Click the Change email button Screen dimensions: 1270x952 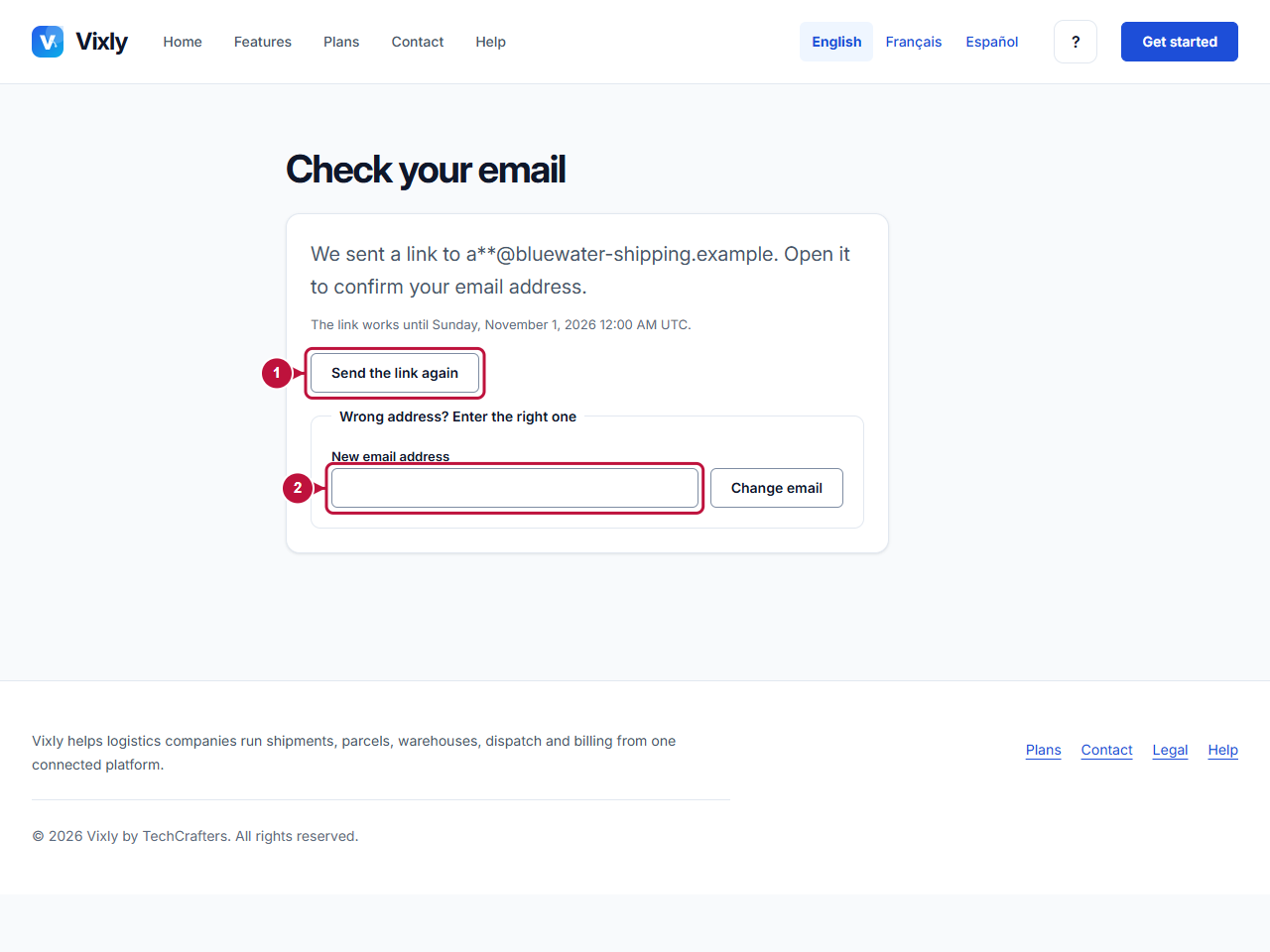[777, 488]
